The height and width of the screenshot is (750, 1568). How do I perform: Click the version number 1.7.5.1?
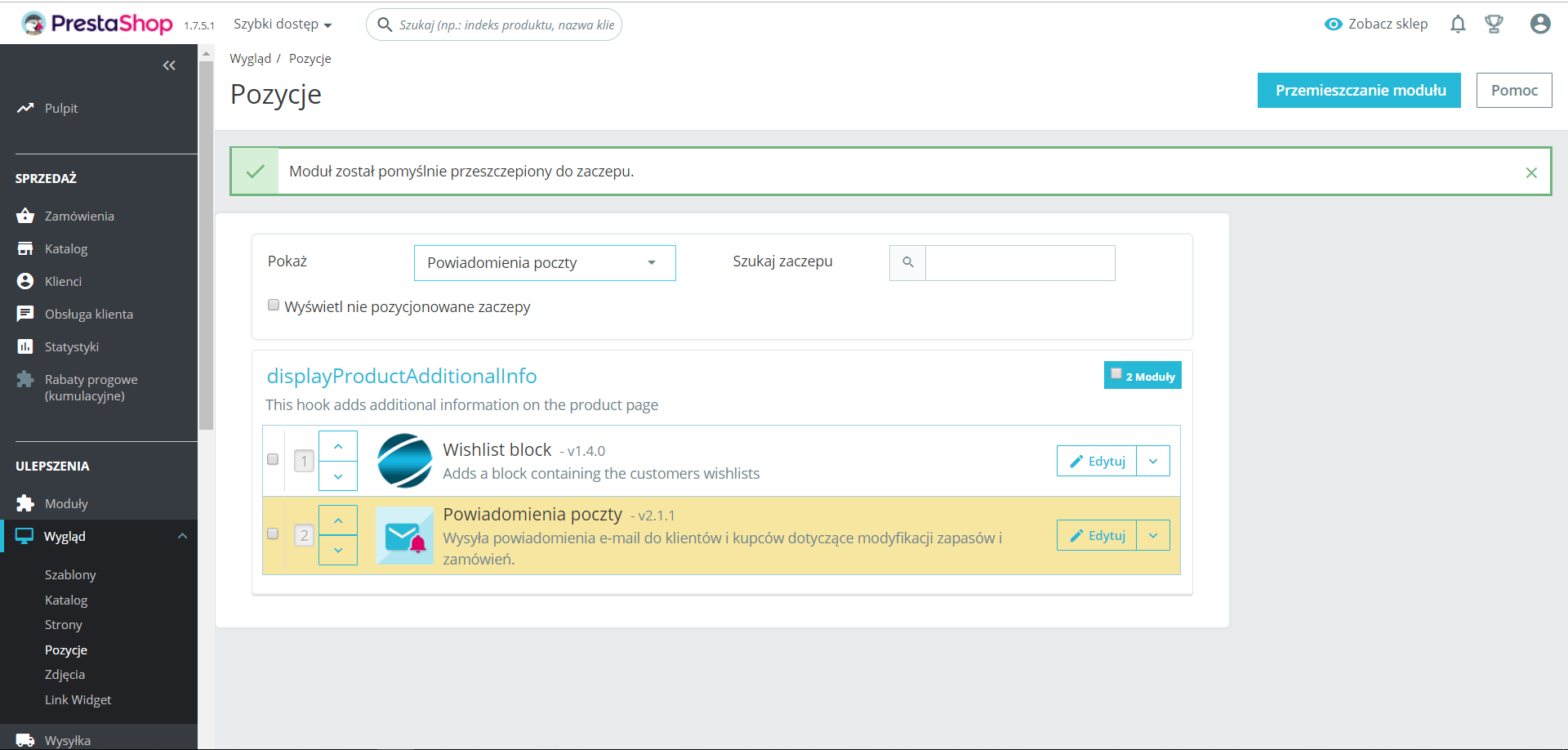click(199, 25)
